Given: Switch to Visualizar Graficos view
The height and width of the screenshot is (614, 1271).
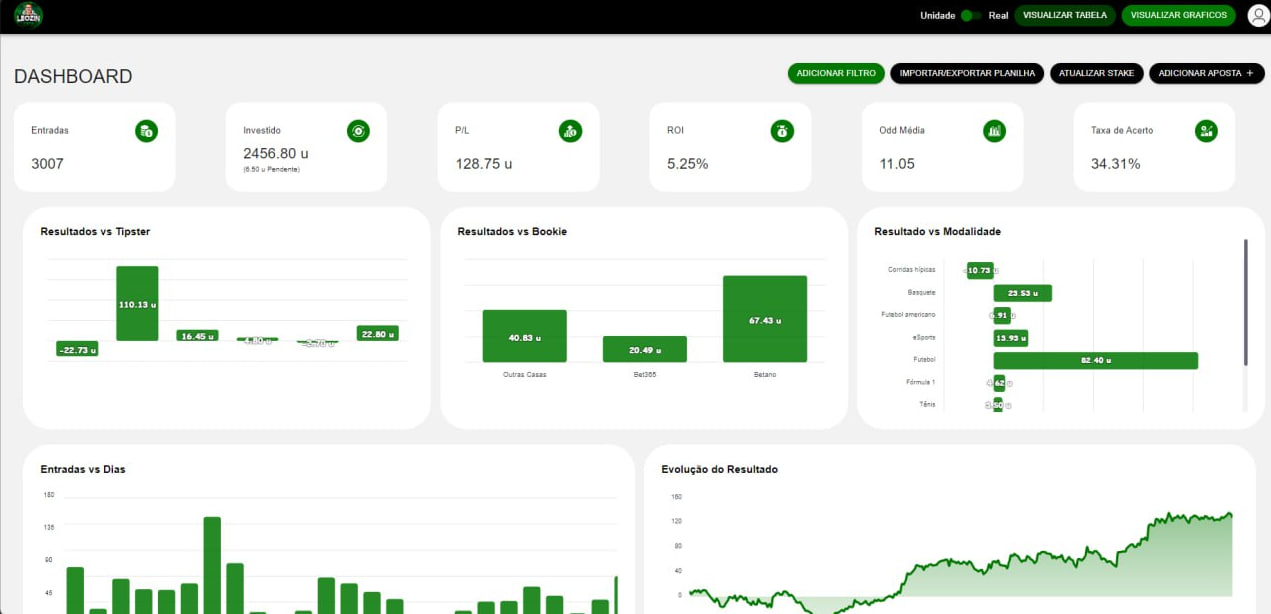Looking at the screenshot, I should tap(1178, 15).
